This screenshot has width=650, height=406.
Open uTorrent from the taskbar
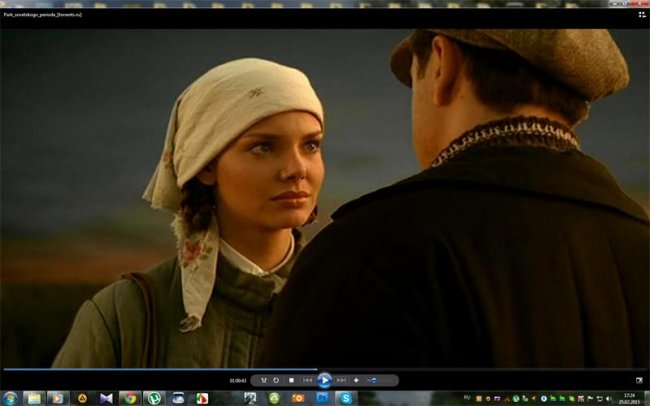(153, 398)
